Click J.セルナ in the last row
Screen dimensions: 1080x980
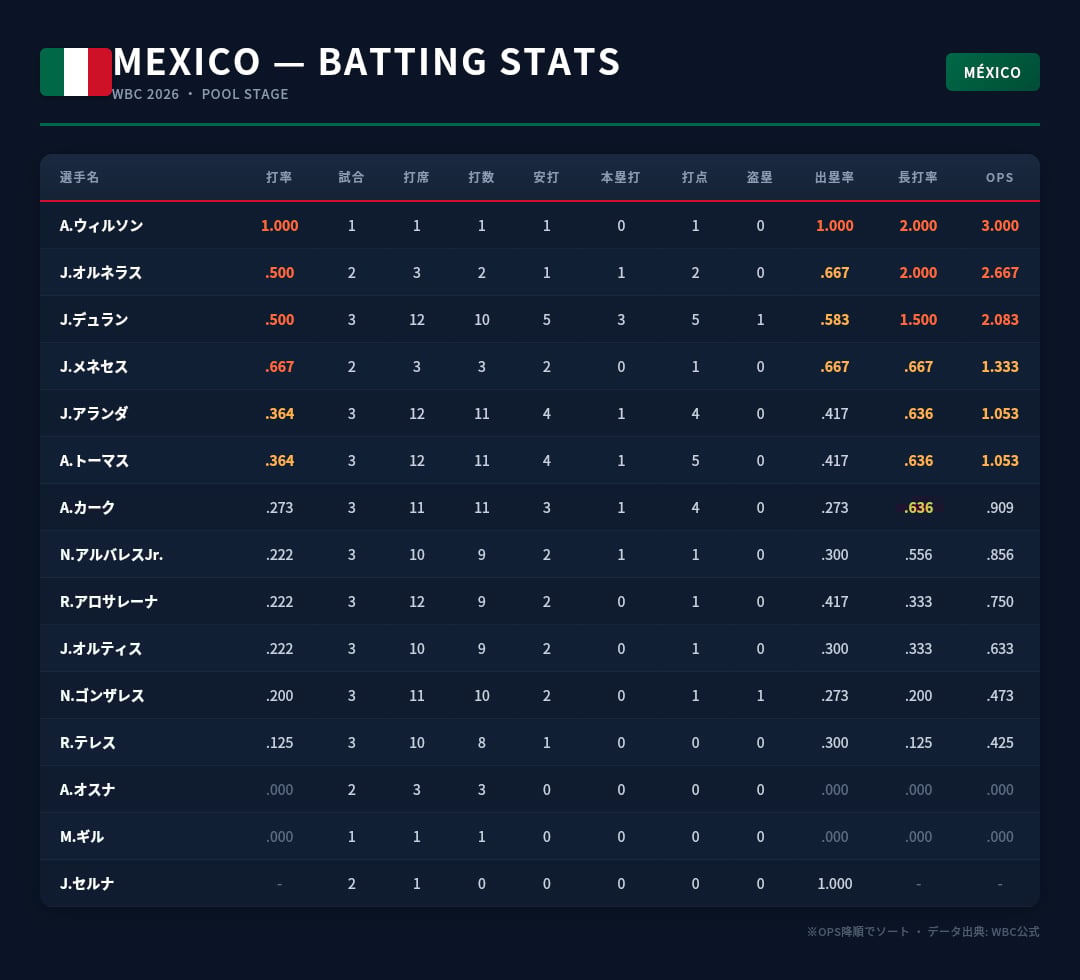[87, 884]
